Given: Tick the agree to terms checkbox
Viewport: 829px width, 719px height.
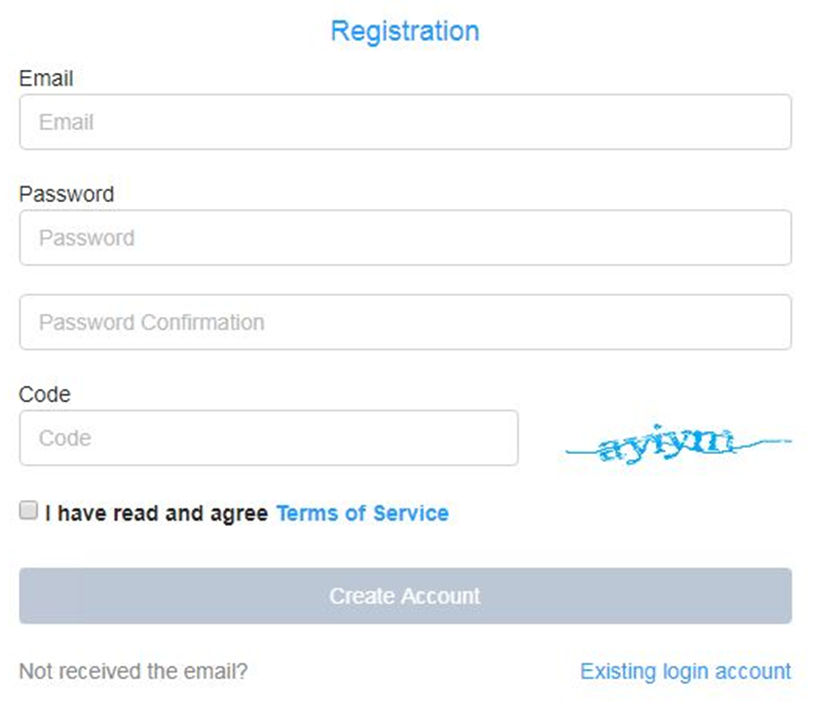Looking at the screenshot, I should (x=29, y=511).
